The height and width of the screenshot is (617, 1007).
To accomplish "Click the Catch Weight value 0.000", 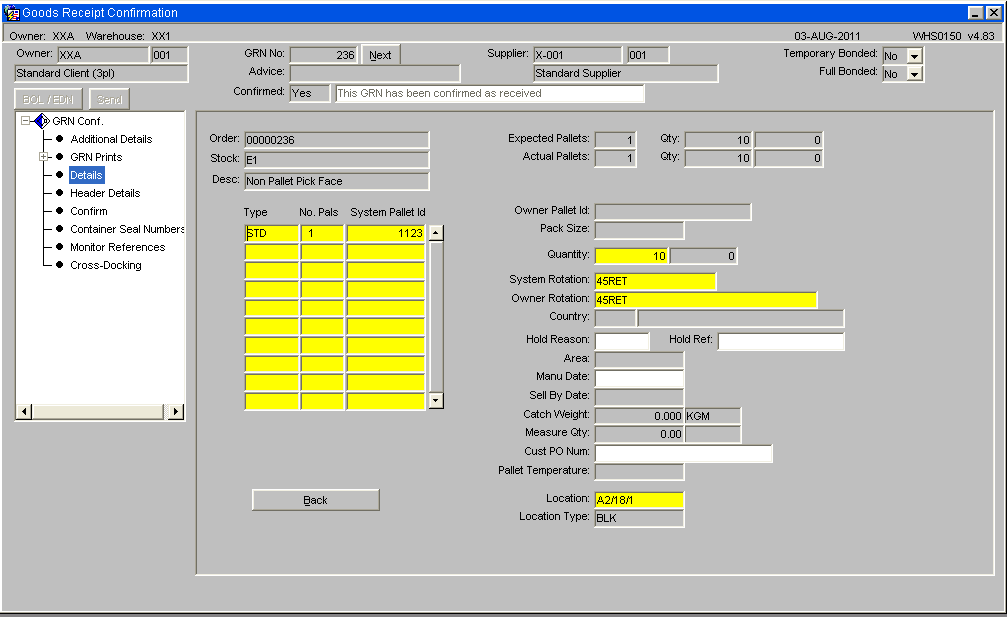I will 639,416.
